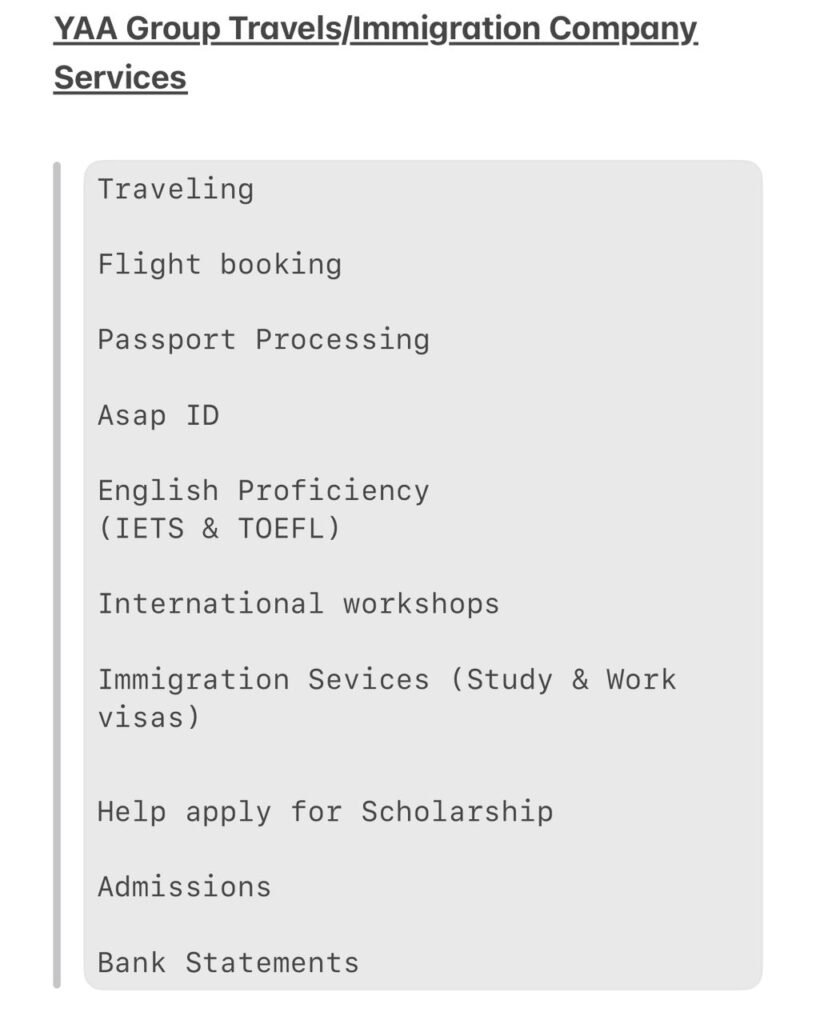
Task: Click the word Immigration in the heading
Action: coord(447,30)
